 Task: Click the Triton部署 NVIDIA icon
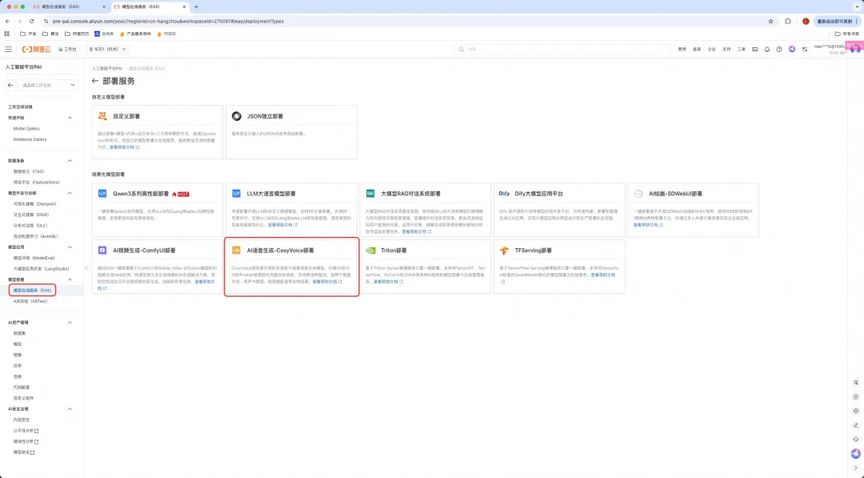[371, 251]
